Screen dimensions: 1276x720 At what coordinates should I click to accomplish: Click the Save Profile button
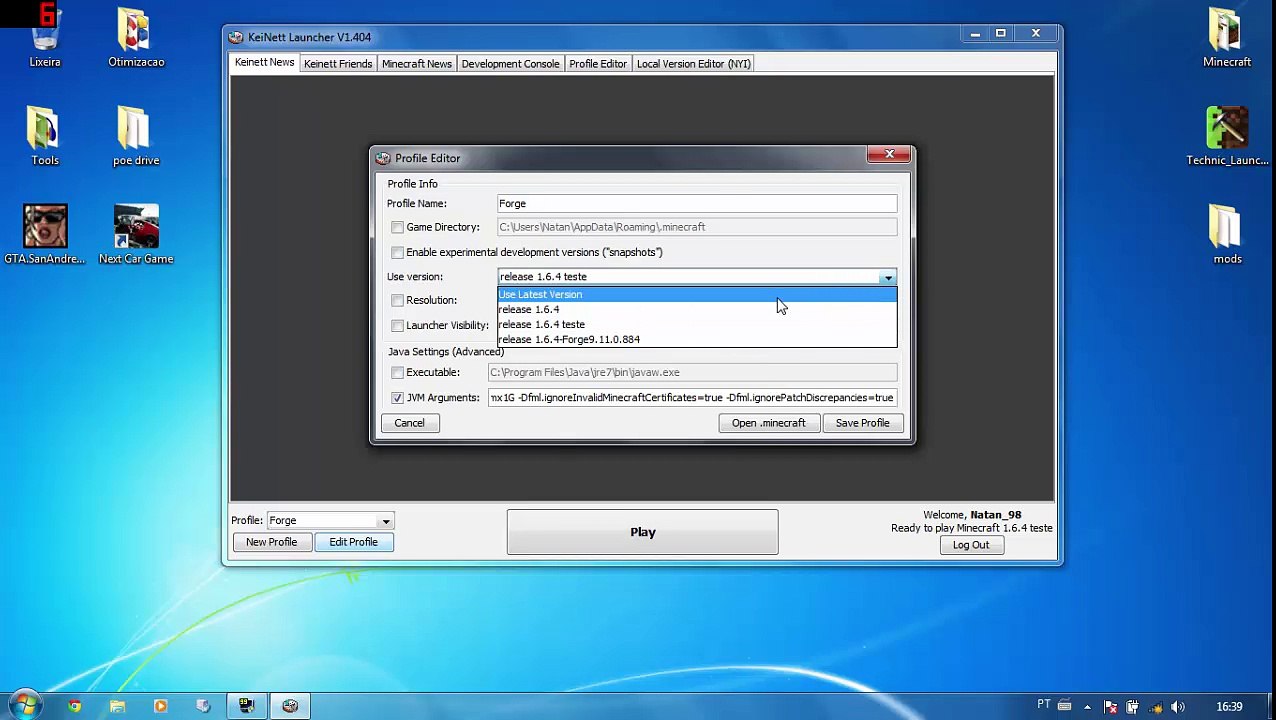pos(862,423)
